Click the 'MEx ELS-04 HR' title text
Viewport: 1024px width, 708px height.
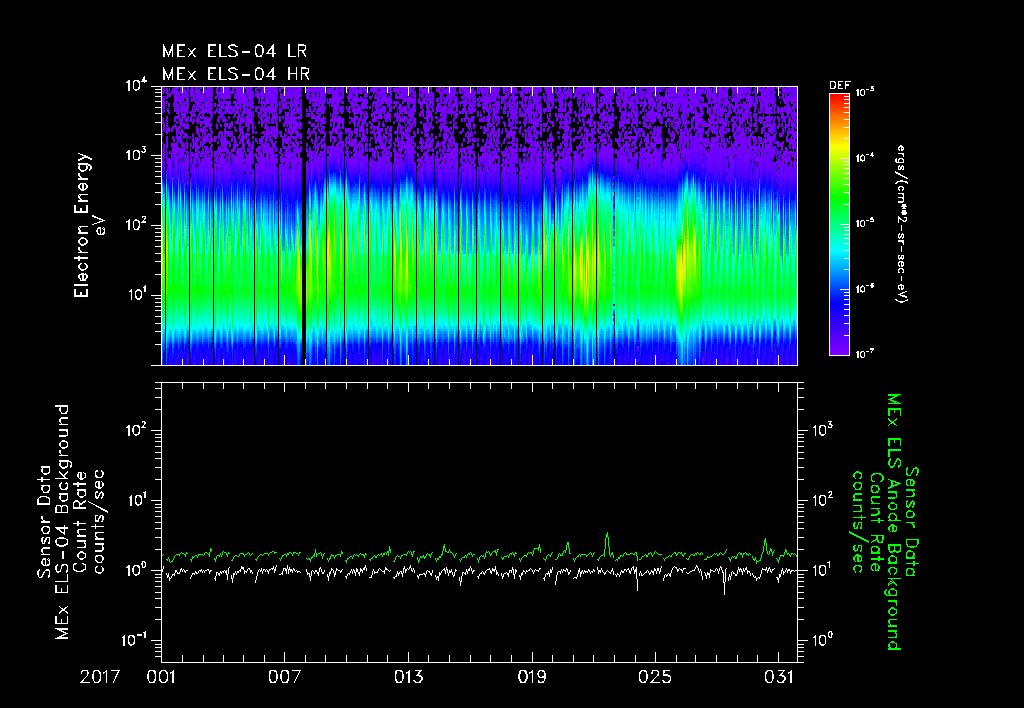coord(236,74)
